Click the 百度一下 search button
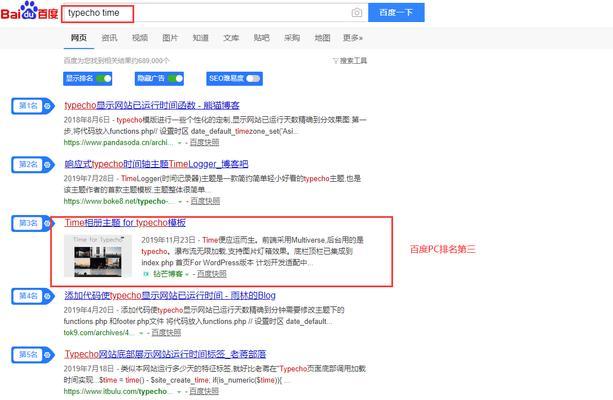 pyautogui.click(x=396, y=13)
